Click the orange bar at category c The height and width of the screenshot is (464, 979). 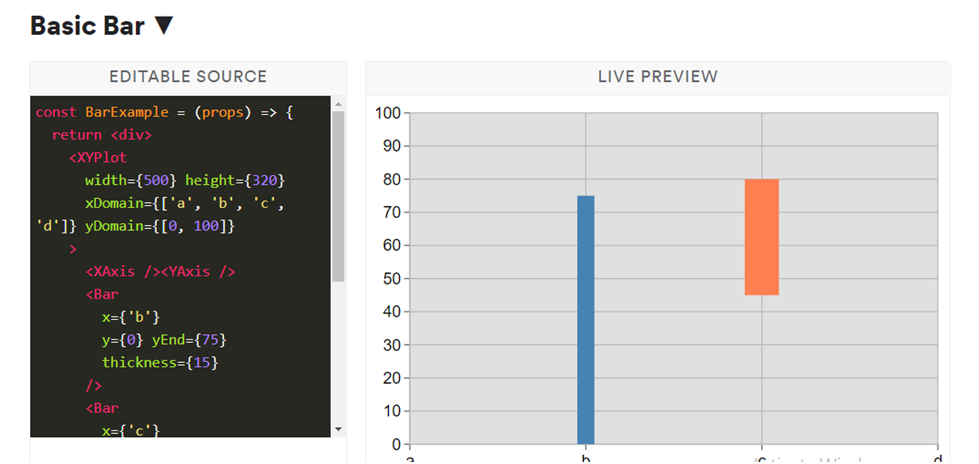[x=762, y=237]
